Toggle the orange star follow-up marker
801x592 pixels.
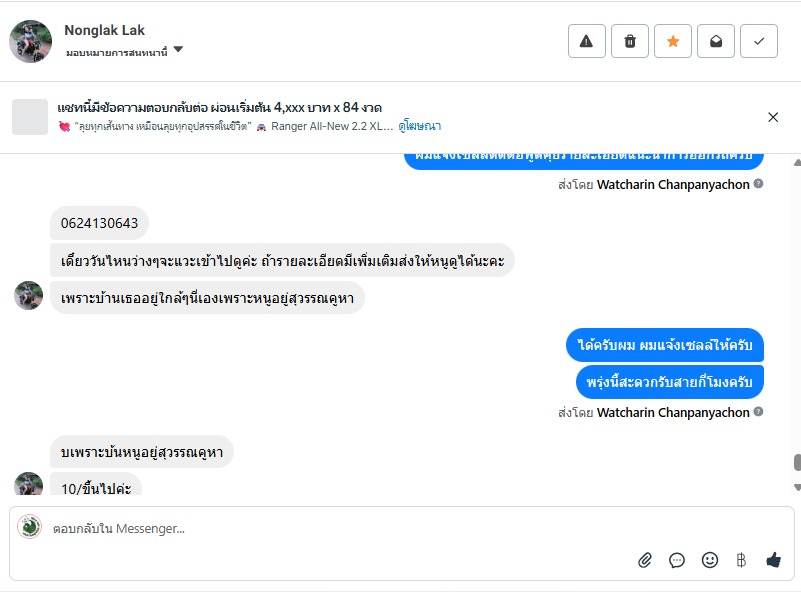673,41
